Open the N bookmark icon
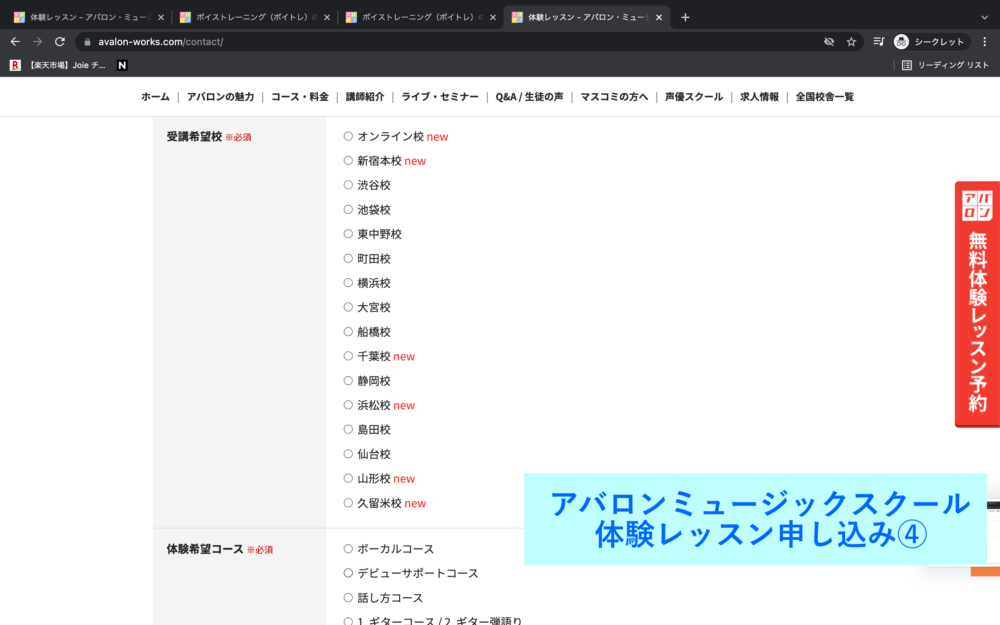 [x=122, y=65]
